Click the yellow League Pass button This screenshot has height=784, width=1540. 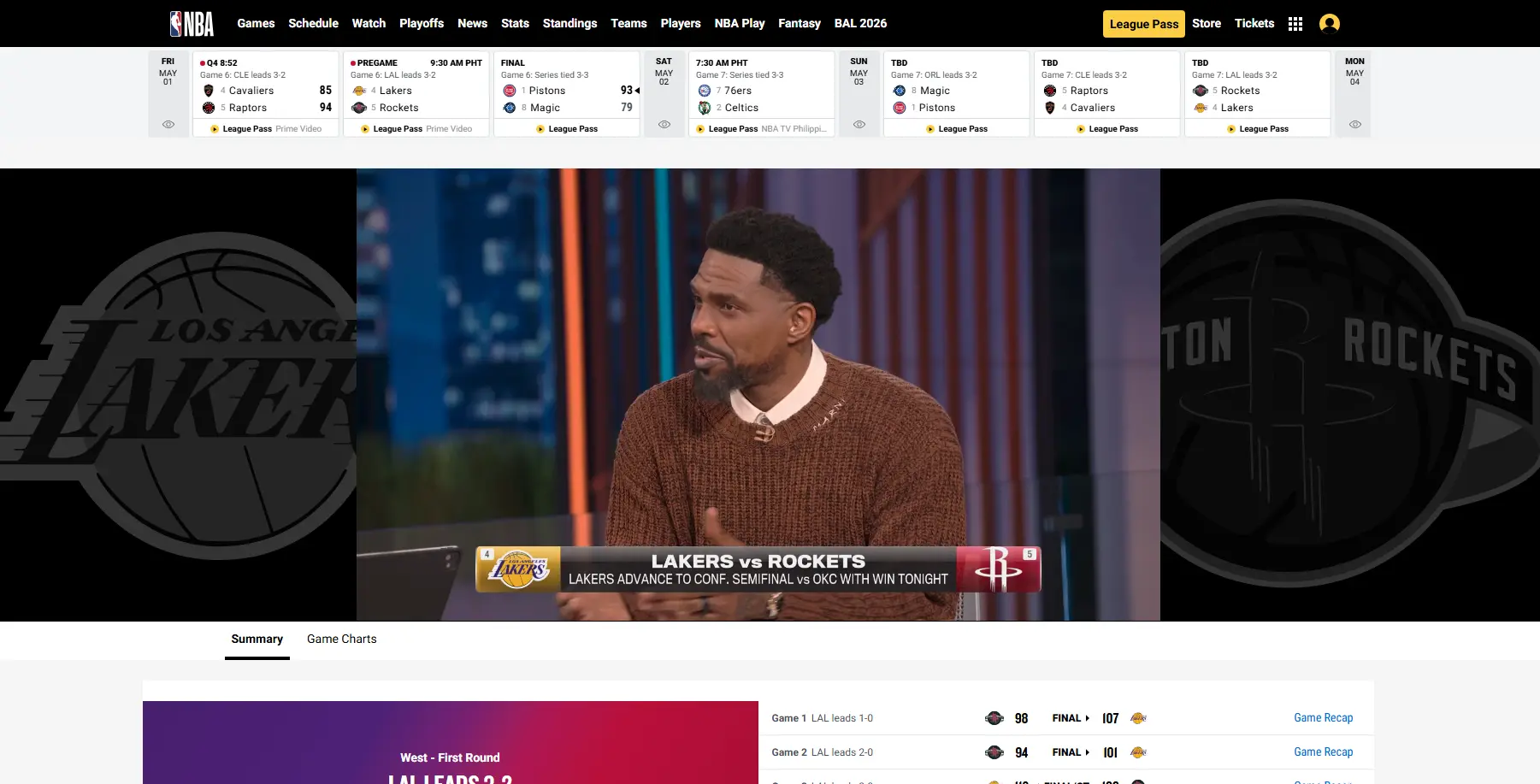[1144, 24]
